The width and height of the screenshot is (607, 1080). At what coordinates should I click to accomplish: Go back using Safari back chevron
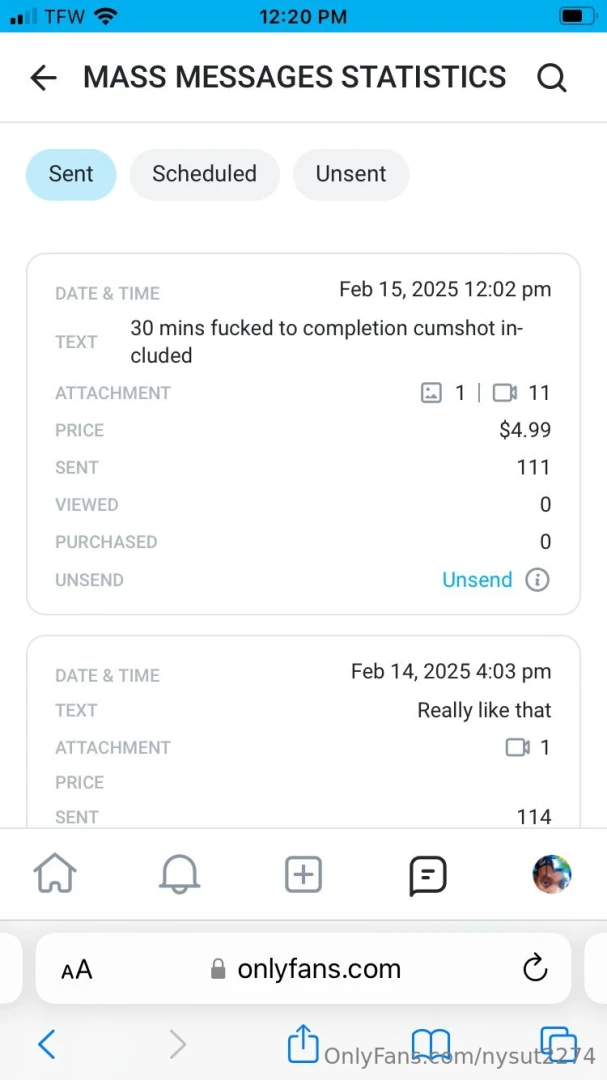47,1044
